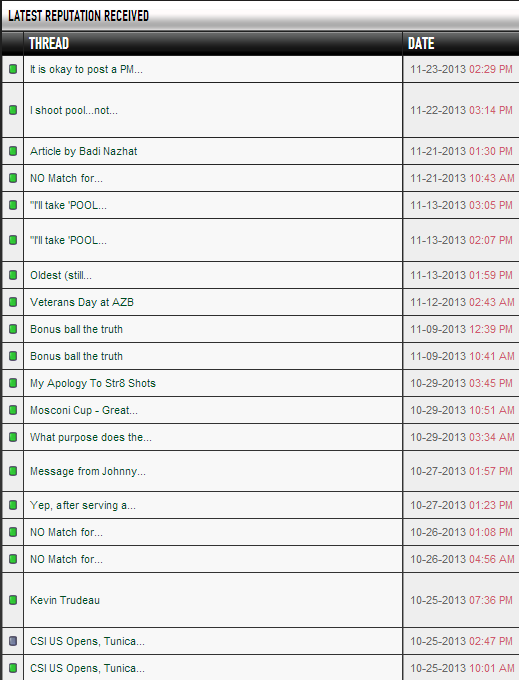Click green reputation icon beside 'It is okay to post a PM...'
Screen dimensions: 519x680
(13, 69)
